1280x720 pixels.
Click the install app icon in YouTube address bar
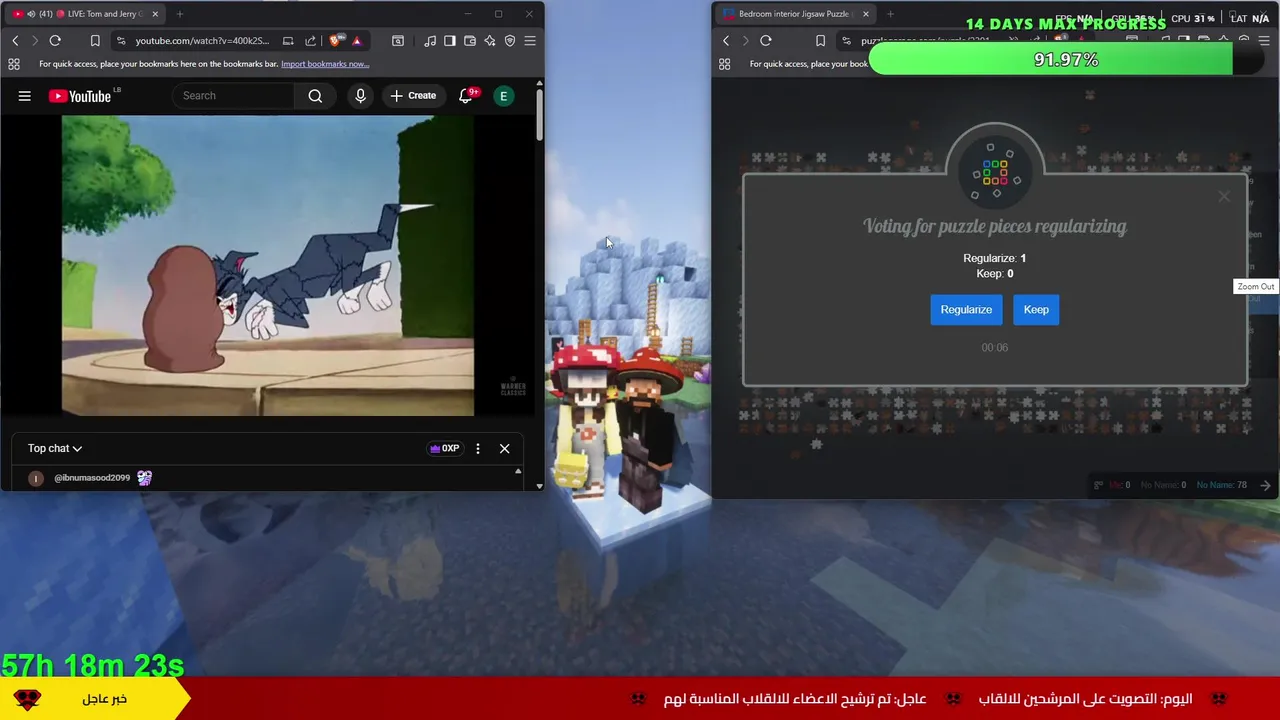pyautogui.click(x=288, y=40)
